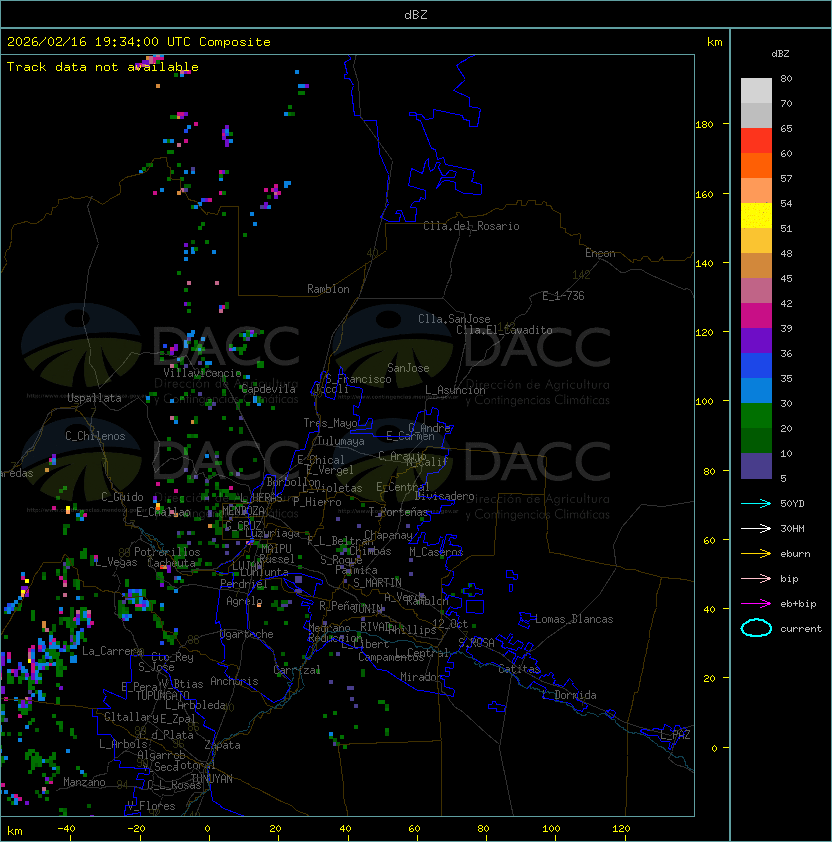Click the 'Villavicencio' map label

coord(202,373)
